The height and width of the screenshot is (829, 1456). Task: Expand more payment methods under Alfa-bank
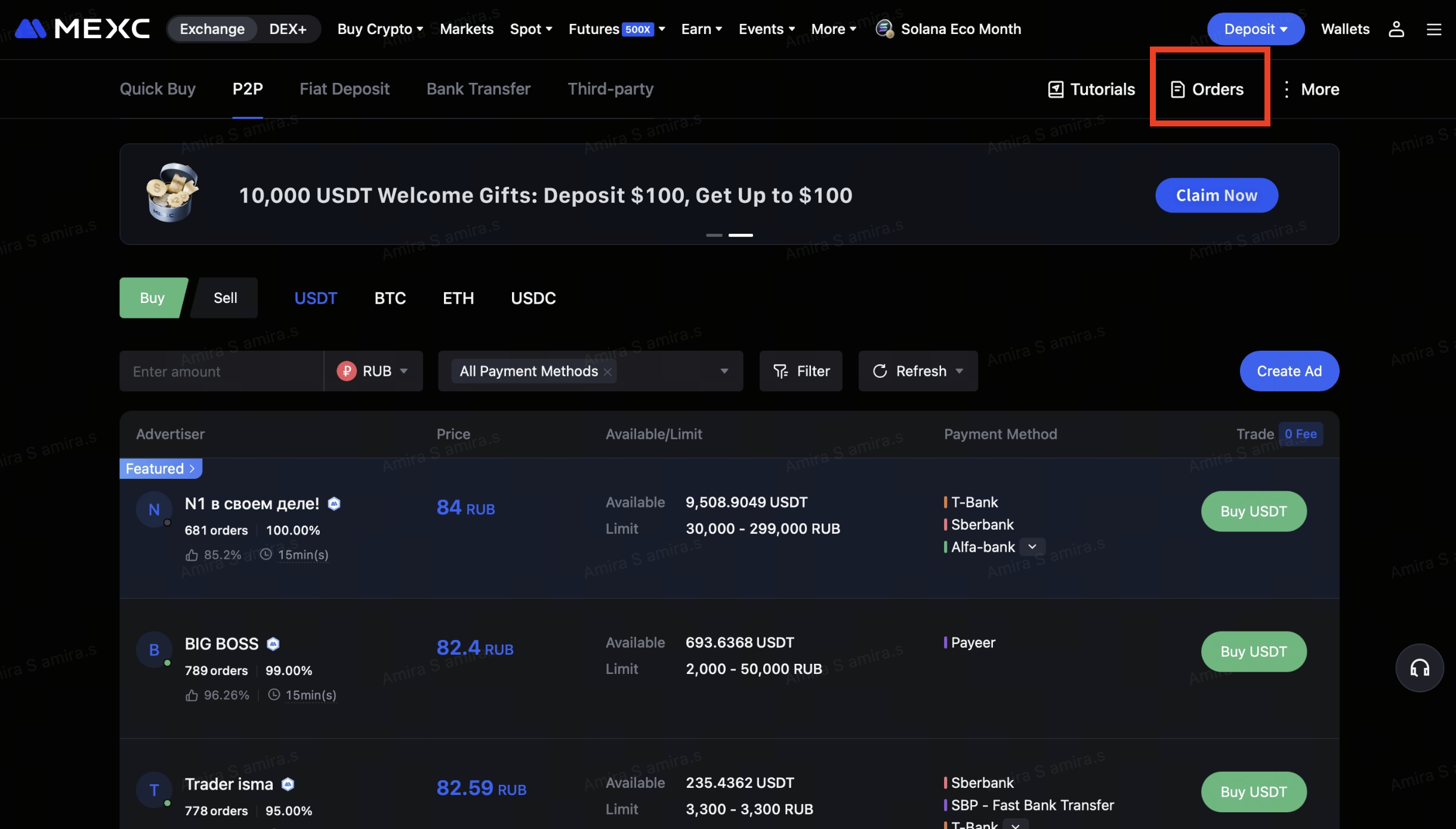(x=1032, y=547)
